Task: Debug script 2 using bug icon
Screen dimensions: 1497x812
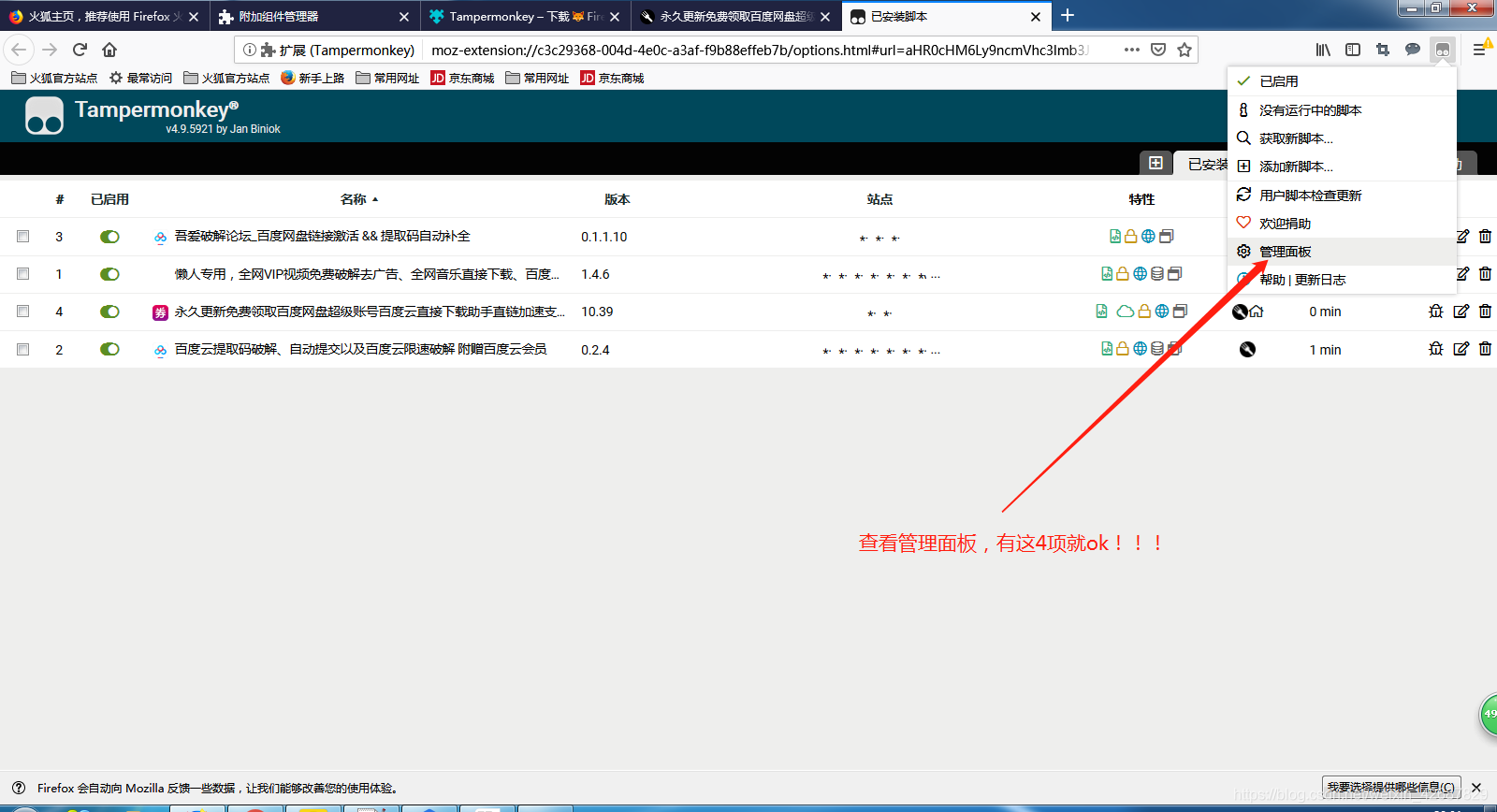Action: [x=1436, y=349]
